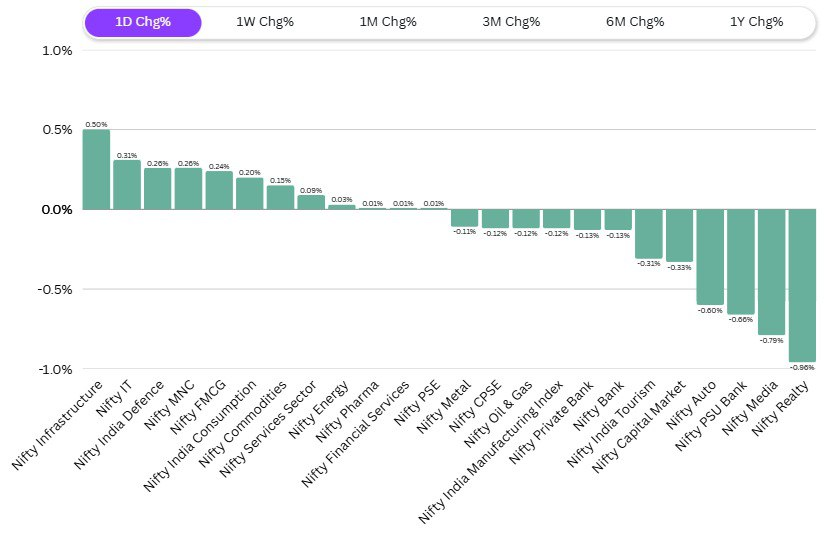The height and width of the screenshot is (534, 830).
Task: Select the Nifty Capital Market bar
Action: coord(680,236)
